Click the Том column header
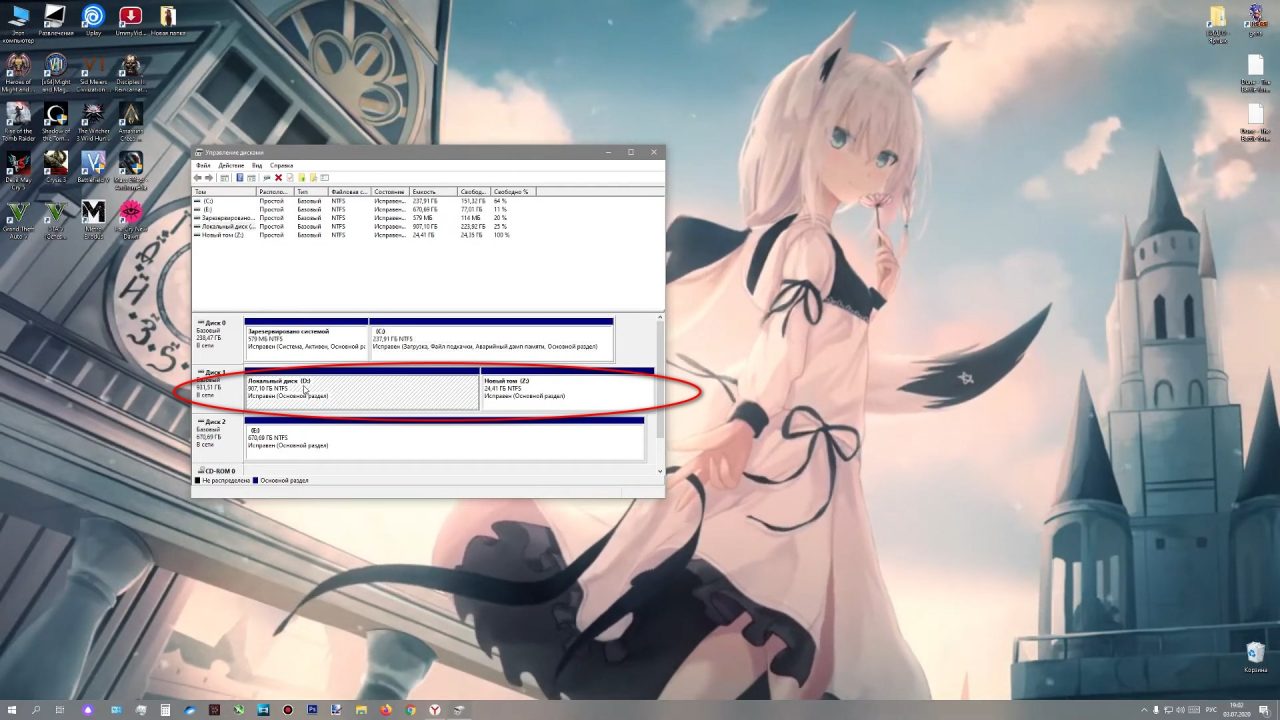This screenshot has height=720, width=1280. click(x=222, y=191)
